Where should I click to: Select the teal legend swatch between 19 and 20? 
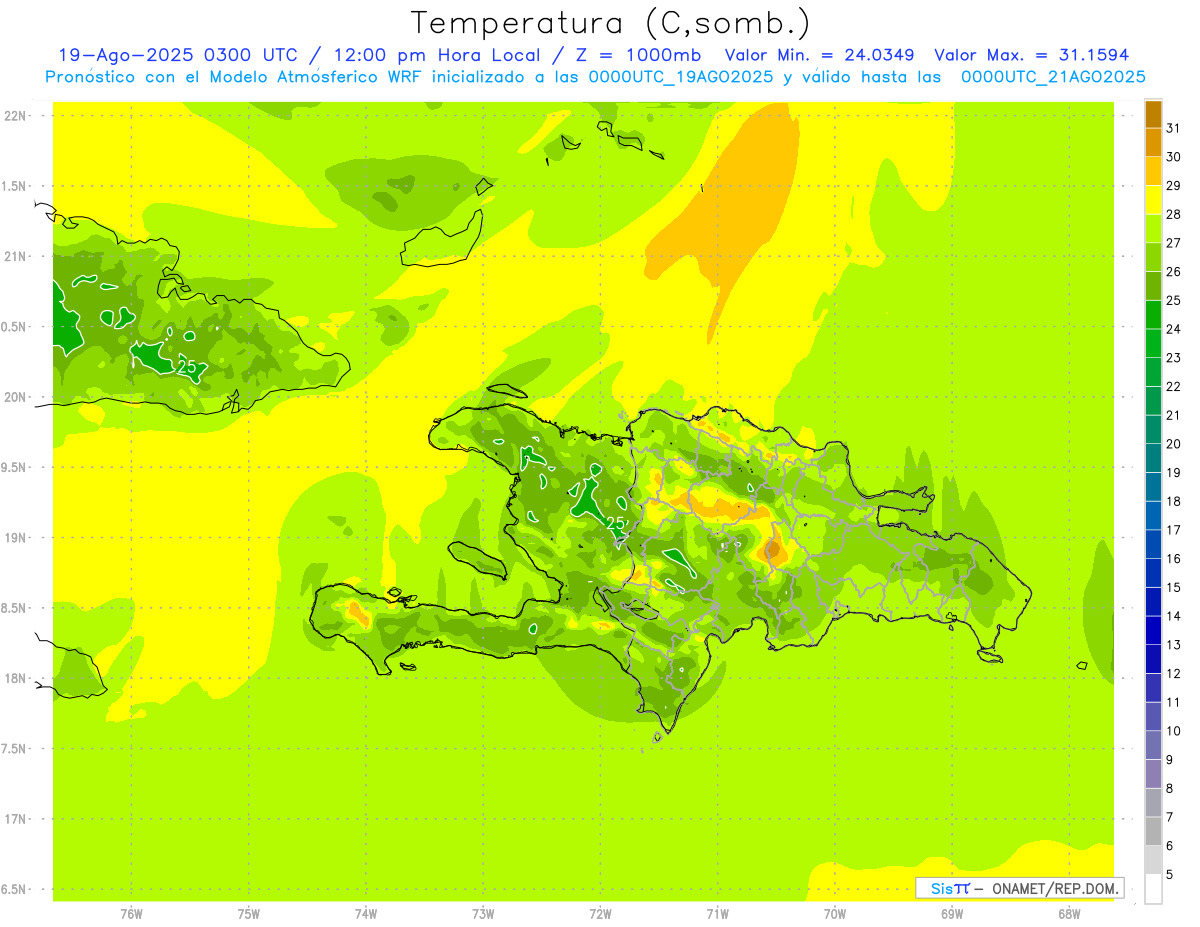(1153, 458)
